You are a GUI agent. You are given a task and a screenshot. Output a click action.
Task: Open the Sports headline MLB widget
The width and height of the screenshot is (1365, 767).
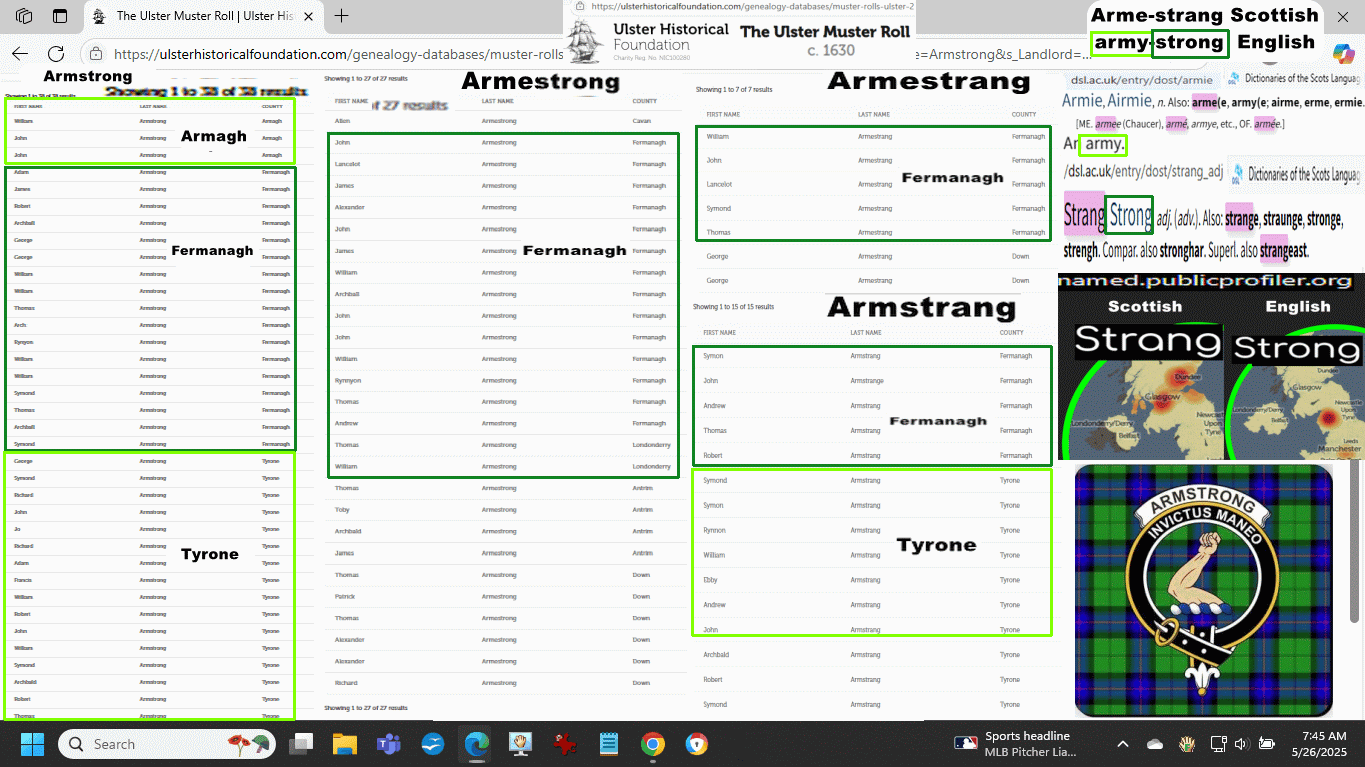(1017, 744)
